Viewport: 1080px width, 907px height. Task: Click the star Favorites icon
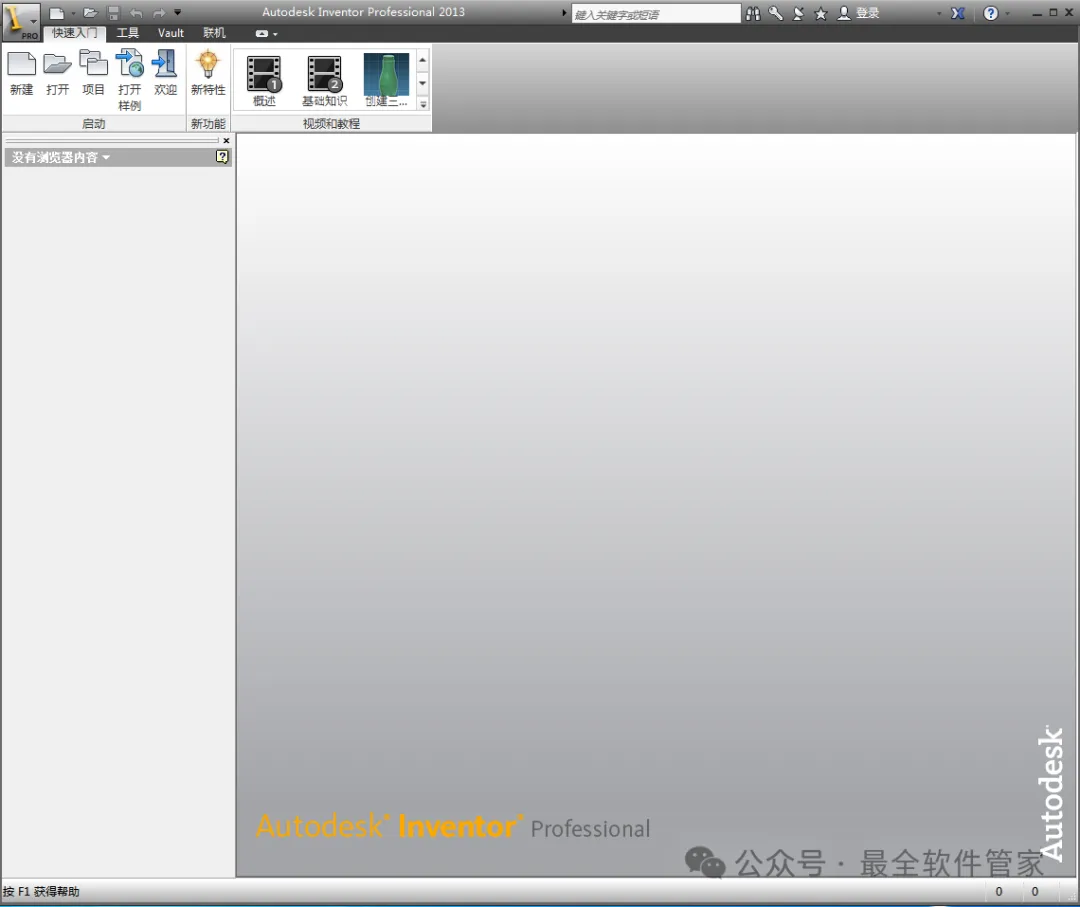820,13
